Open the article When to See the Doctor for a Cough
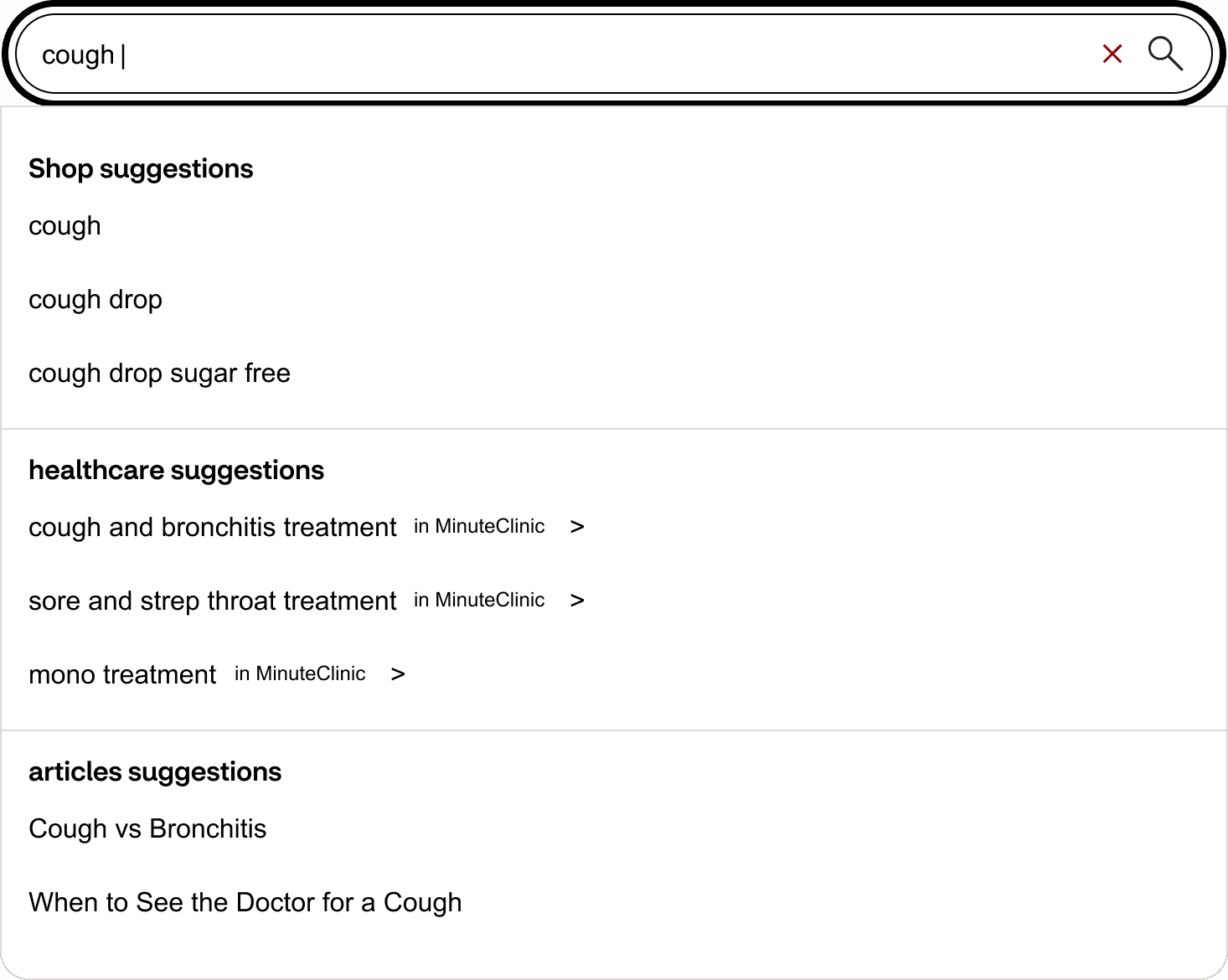The image size is (1228, 980). pyautogui.click(x=245, y=902)
